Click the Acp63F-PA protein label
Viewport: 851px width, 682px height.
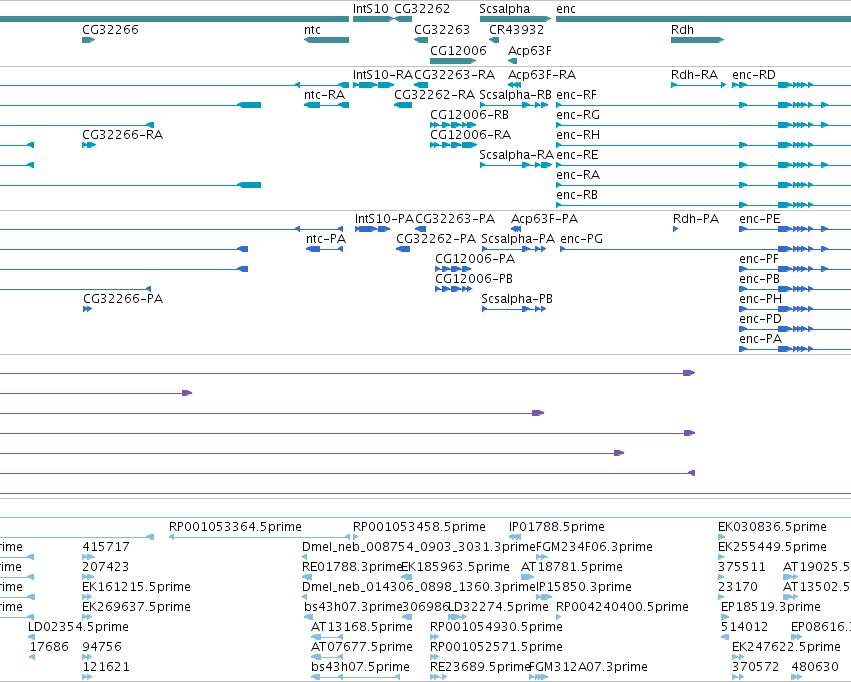coord(544,219)
